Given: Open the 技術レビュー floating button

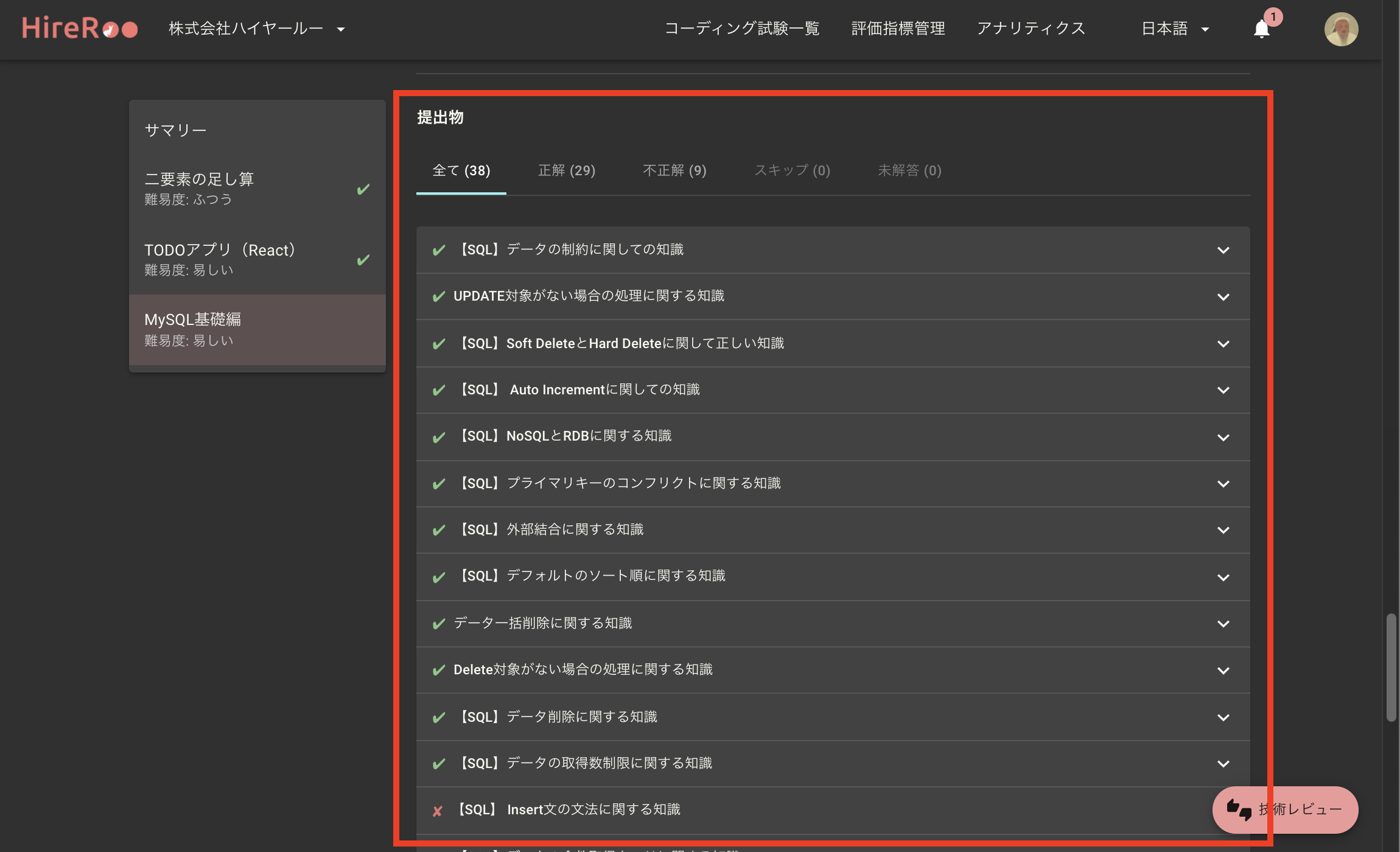Looking at the screenshot, I should [1285, 809].
